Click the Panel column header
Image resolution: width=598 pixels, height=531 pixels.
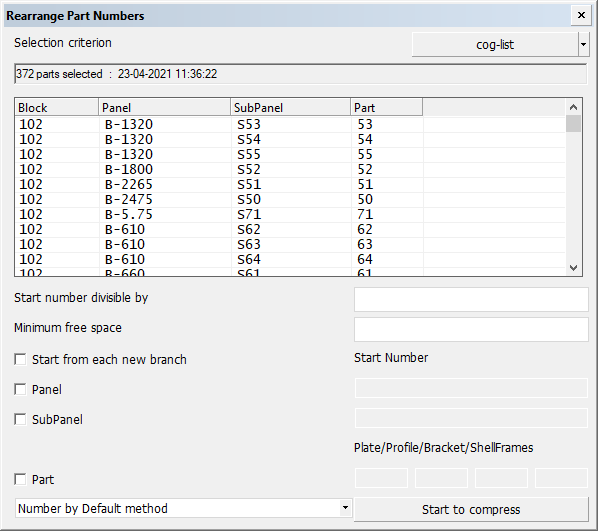click(x=164, y=108)
